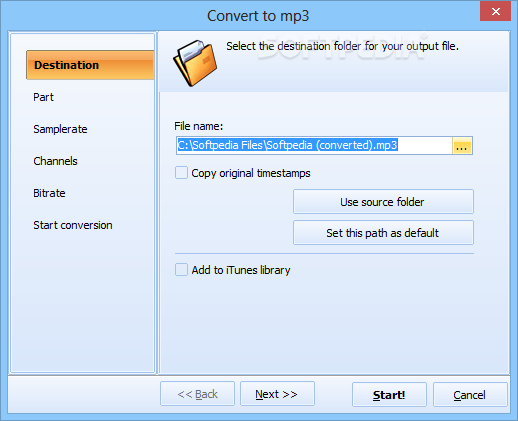518x421 pixels.
Task: Click the browse button with three dots
Action: (462, 145)
